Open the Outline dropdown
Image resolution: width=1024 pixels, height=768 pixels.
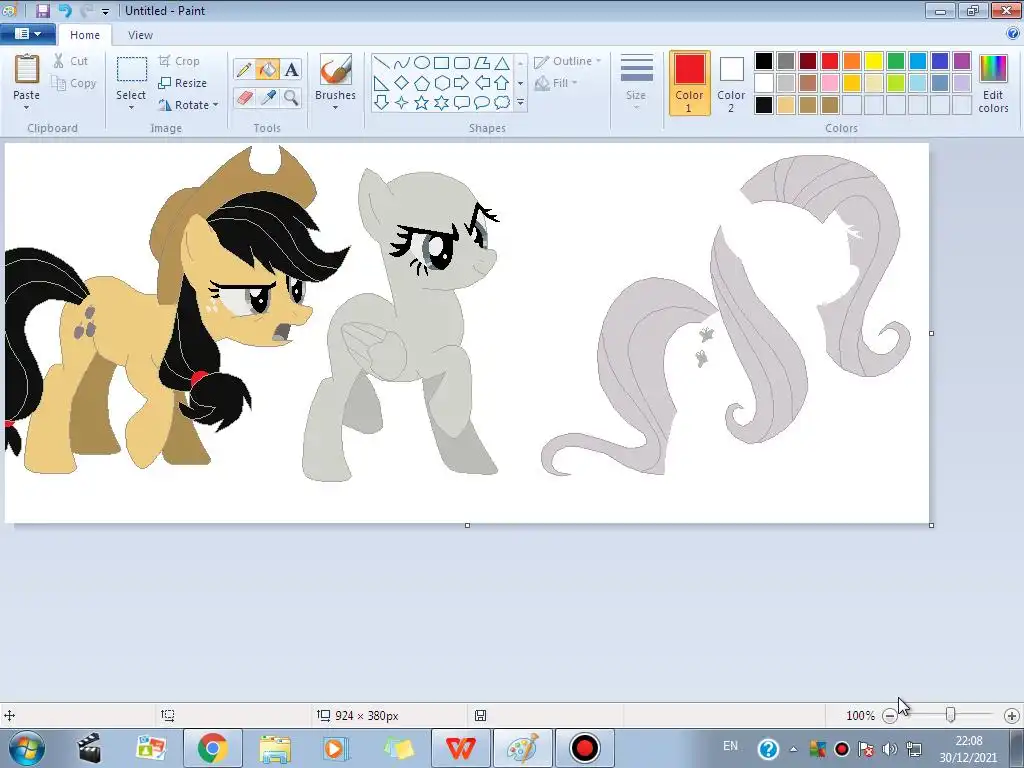pos(568,61)
